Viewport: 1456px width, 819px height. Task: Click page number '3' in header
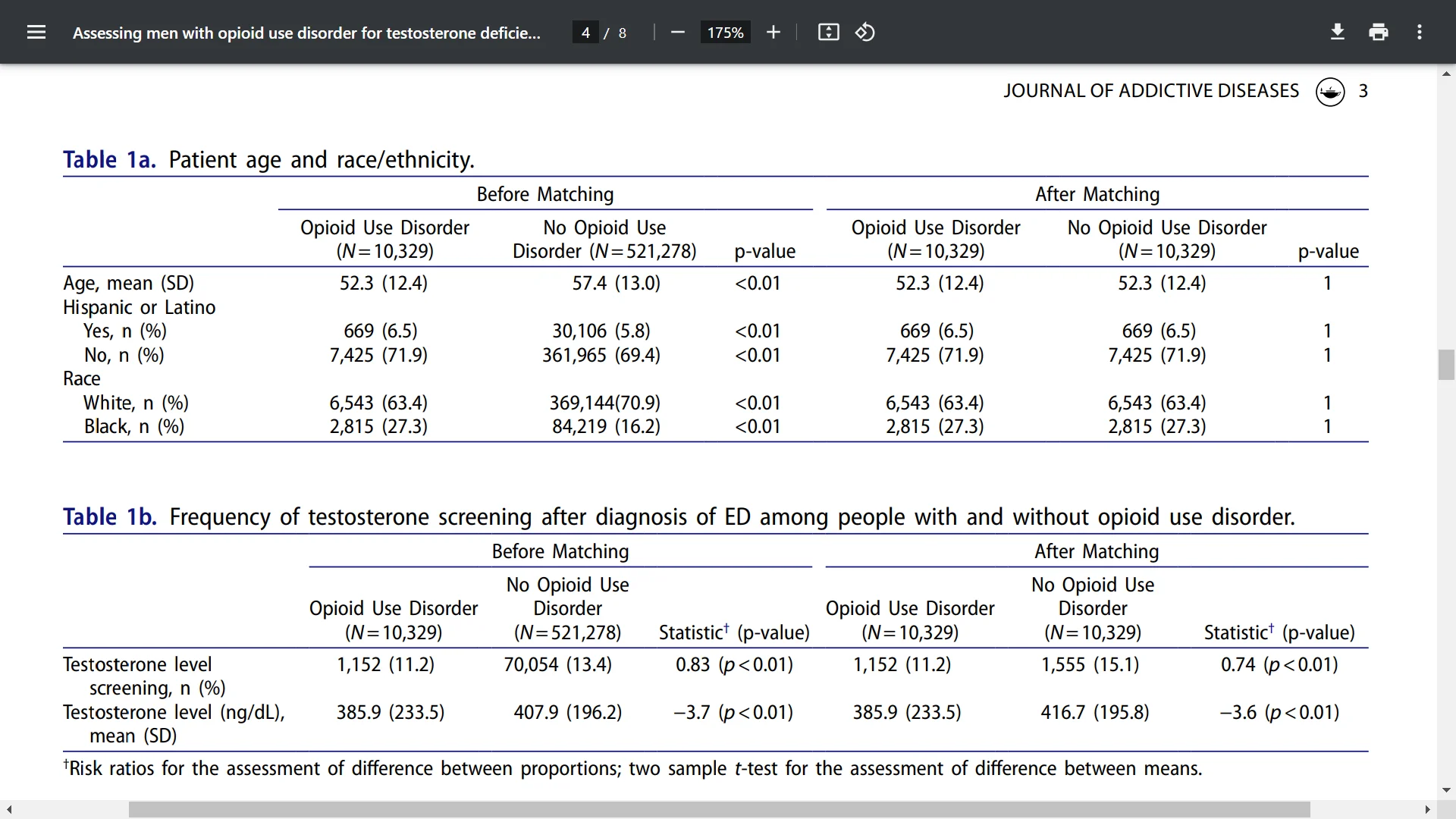point(1363,91)
